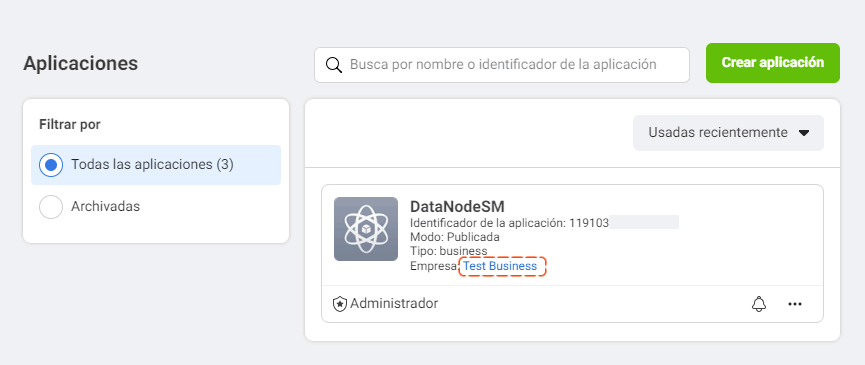Focus the application name search field
This screenshot has height=365, width=865.
(x=502, y=65)
